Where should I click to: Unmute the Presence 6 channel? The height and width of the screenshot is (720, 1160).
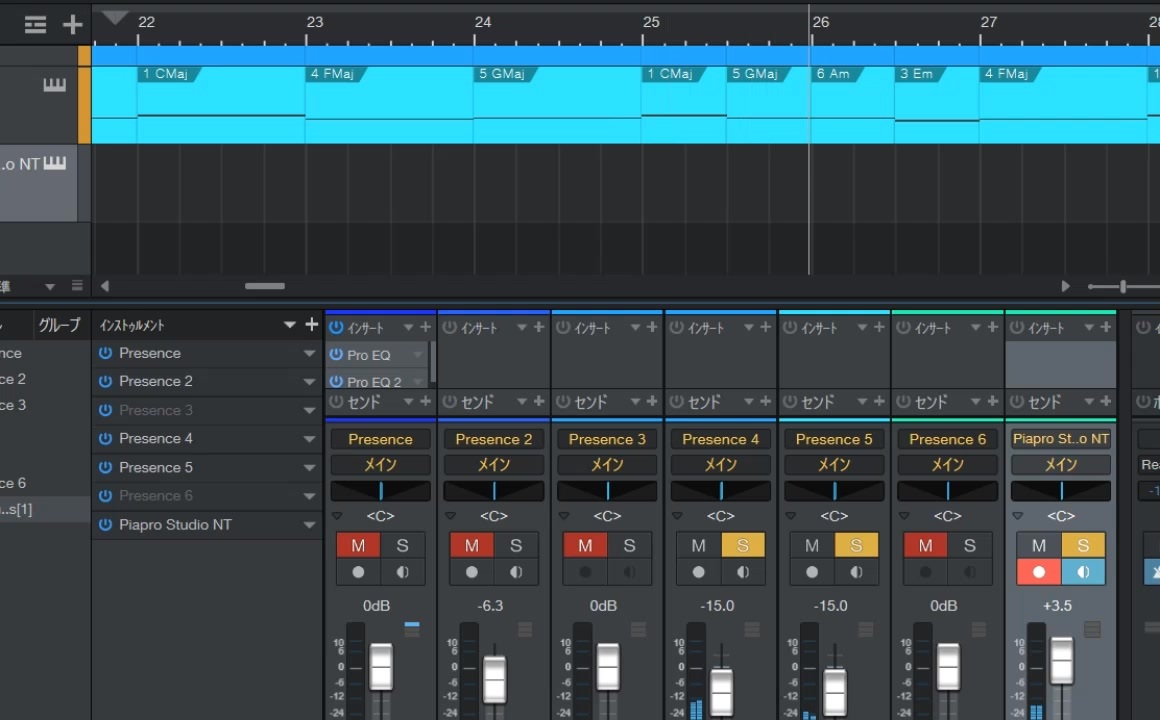925,545
